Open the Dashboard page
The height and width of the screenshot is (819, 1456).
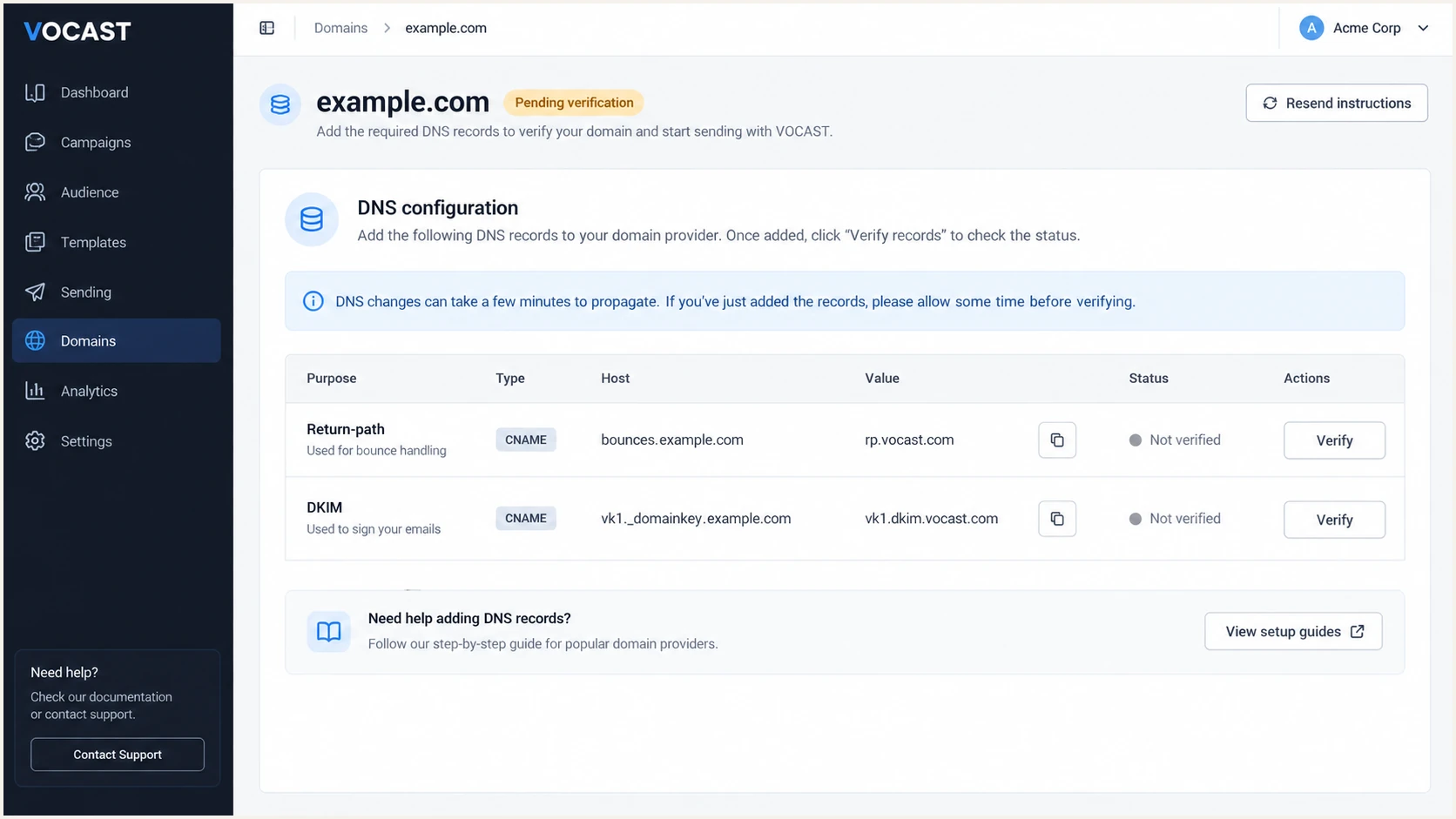click(116, 92)
